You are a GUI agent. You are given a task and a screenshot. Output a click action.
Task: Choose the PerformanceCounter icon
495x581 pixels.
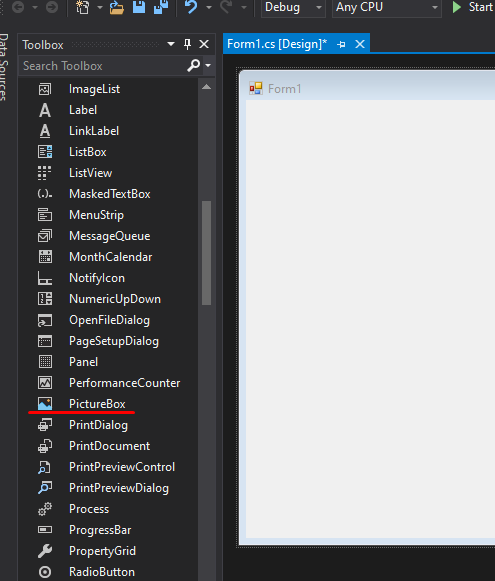45,383
